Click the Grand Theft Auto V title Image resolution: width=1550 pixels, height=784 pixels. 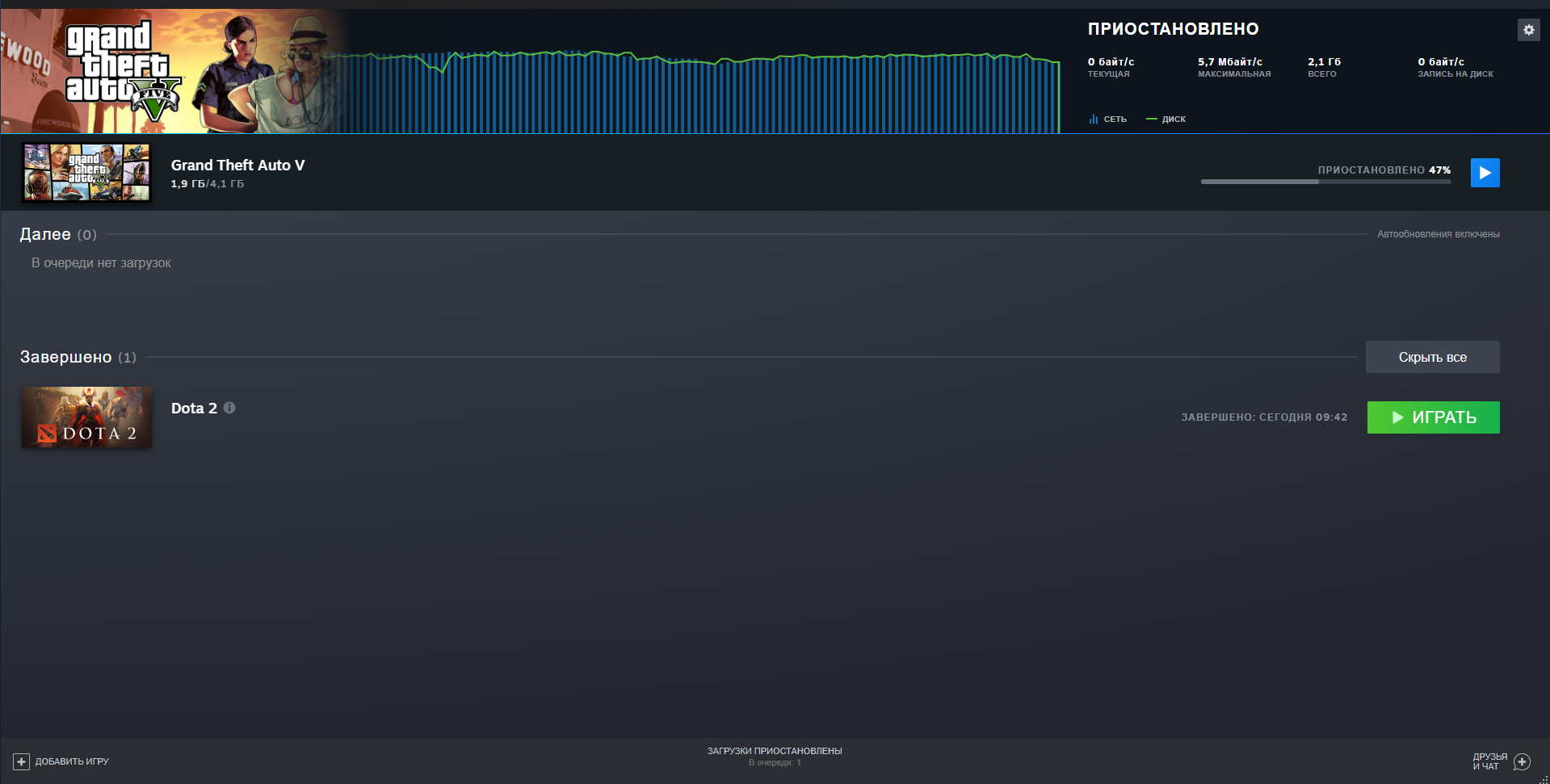click(237, 165)
